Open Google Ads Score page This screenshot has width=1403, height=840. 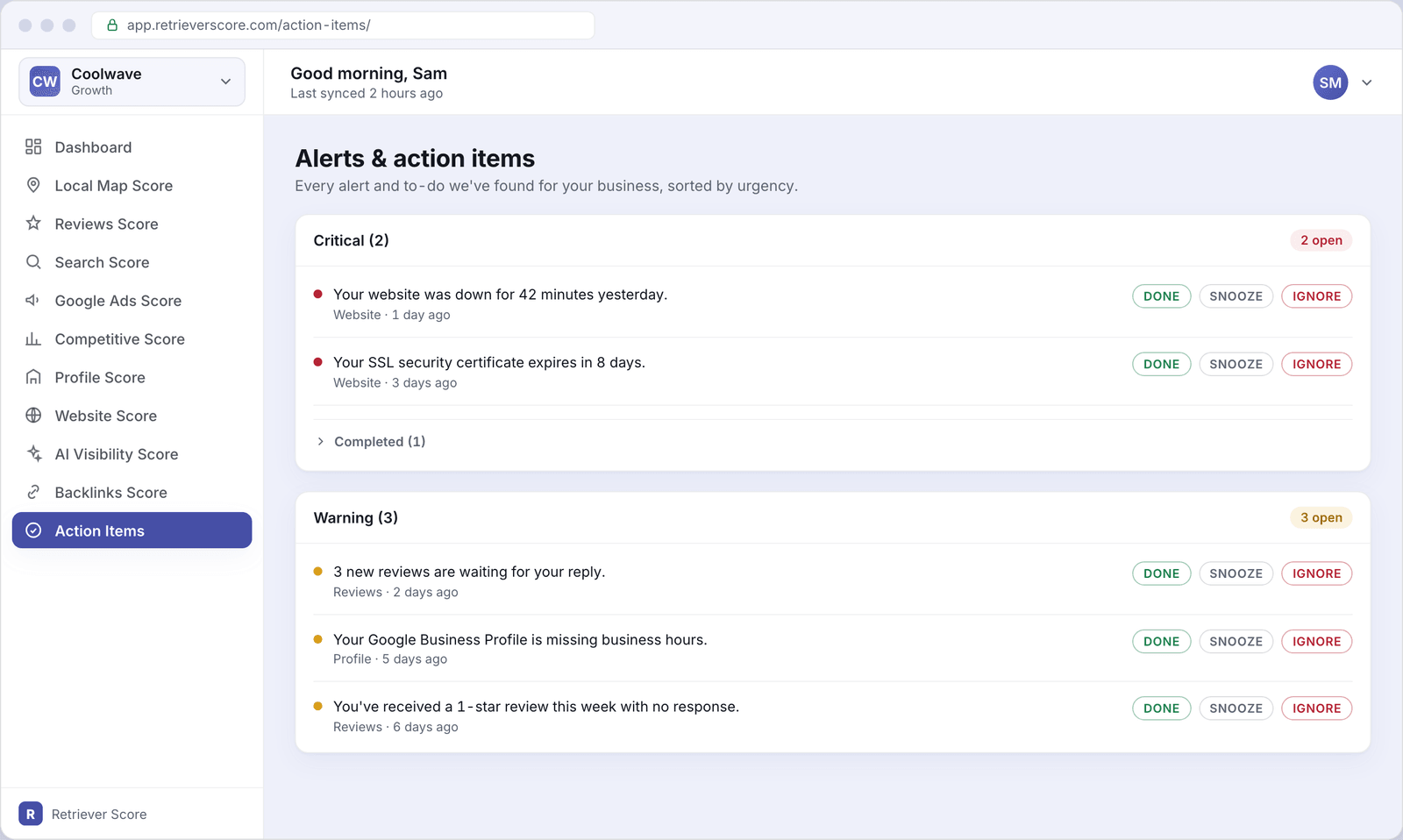(132, 301)
